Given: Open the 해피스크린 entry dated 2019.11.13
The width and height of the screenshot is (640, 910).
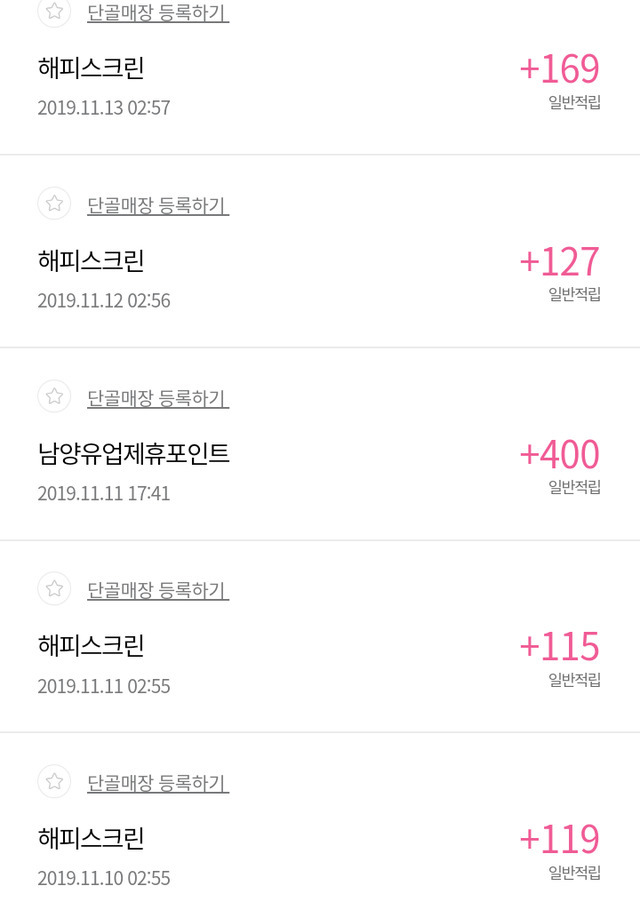Looking at the screenshot, I should (91, 69).
